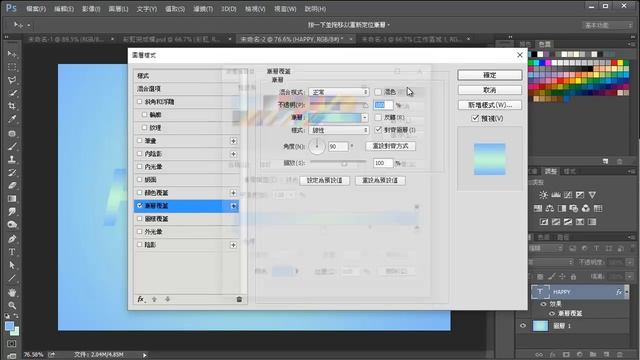Open the gradient picker dropdown arrow
640x360 pixels.
click(364, 118)
